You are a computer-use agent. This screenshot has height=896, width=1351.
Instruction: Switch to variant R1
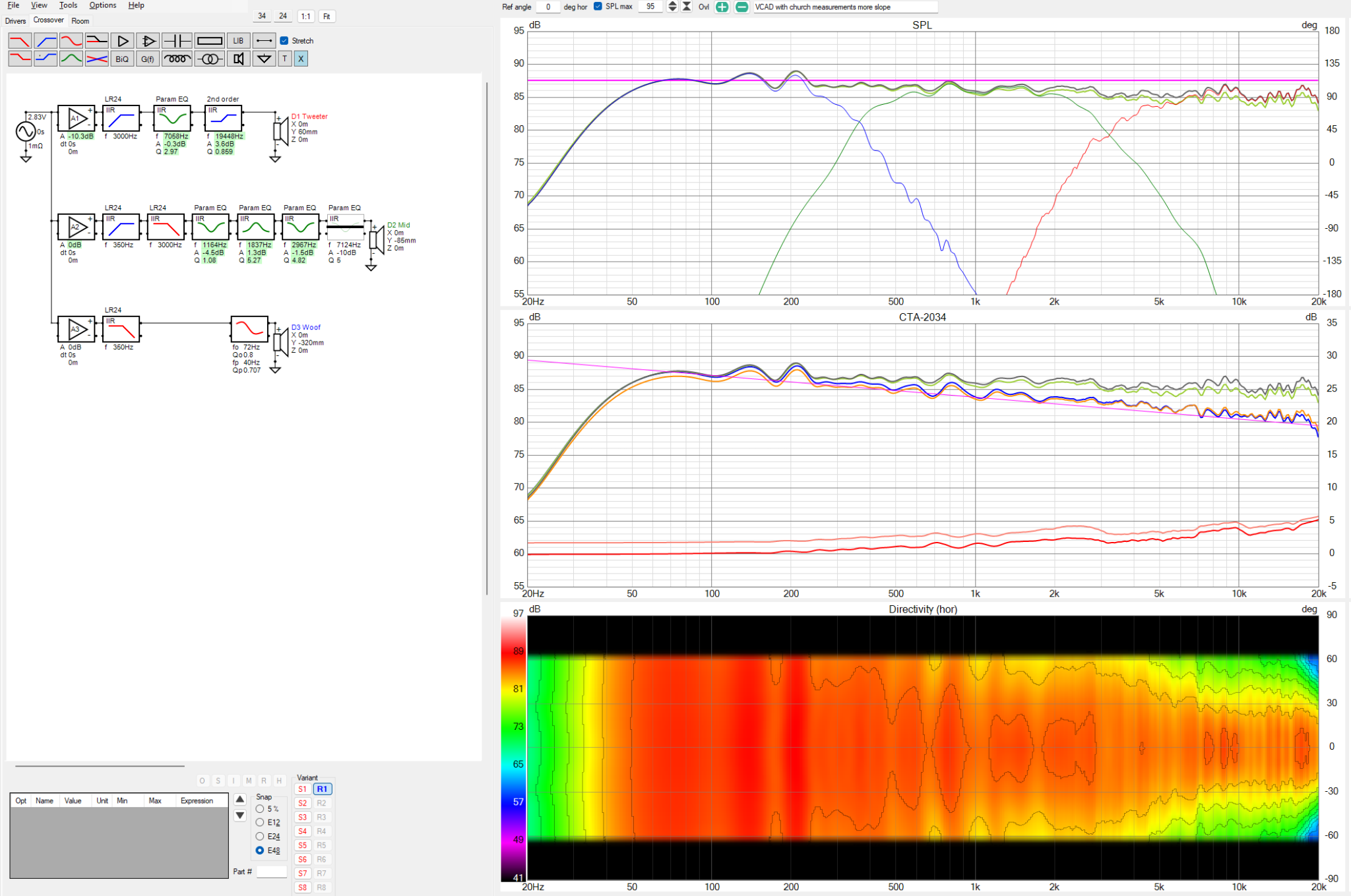tap(322, 789)
